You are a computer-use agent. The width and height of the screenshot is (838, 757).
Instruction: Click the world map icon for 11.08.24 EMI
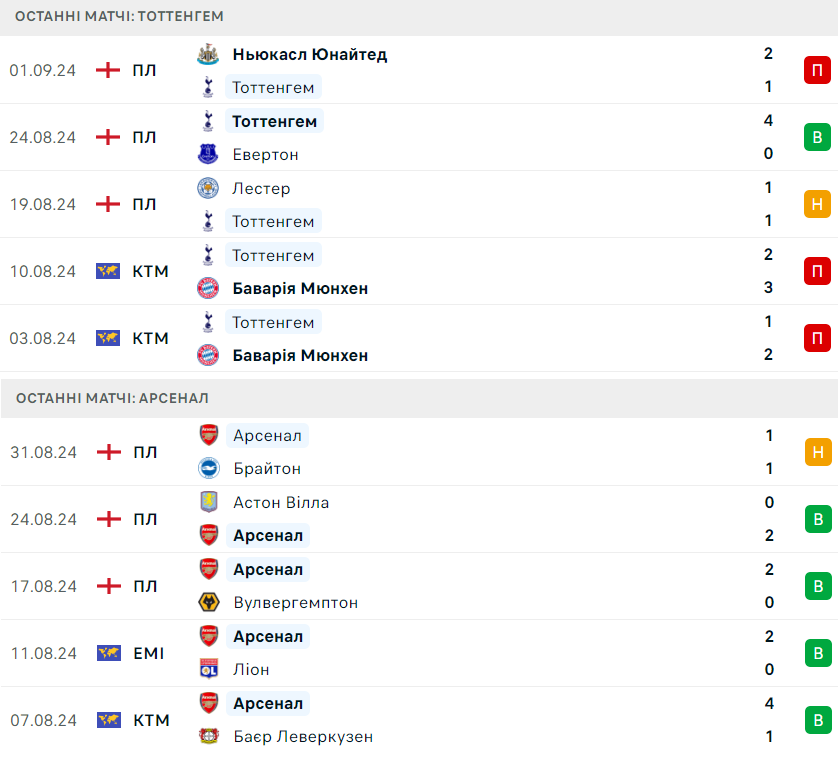(109, 653)
